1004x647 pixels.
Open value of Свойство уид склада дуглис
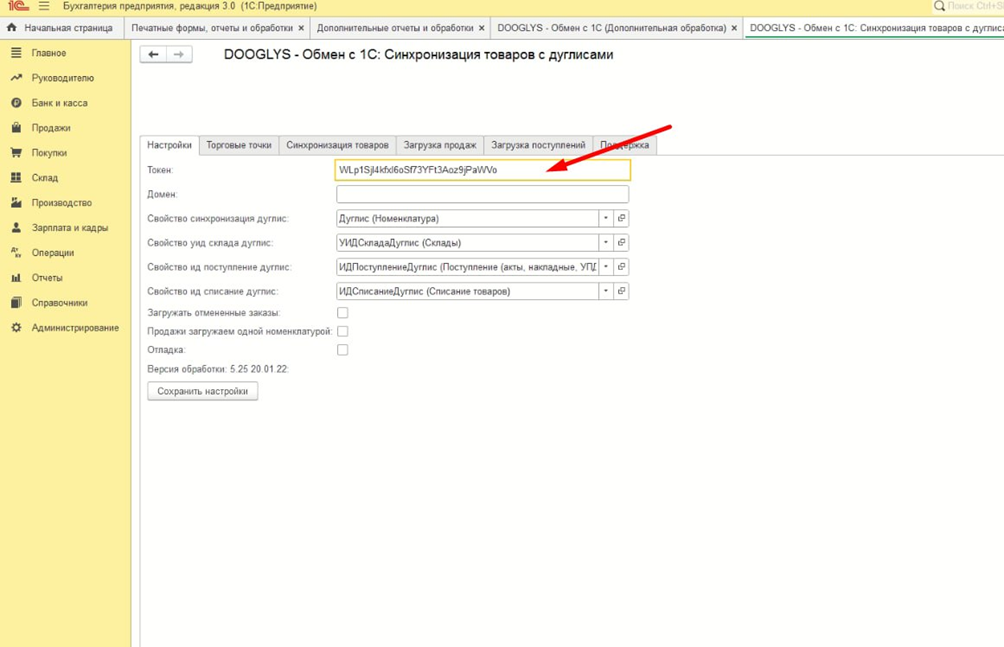click(621, 243)
